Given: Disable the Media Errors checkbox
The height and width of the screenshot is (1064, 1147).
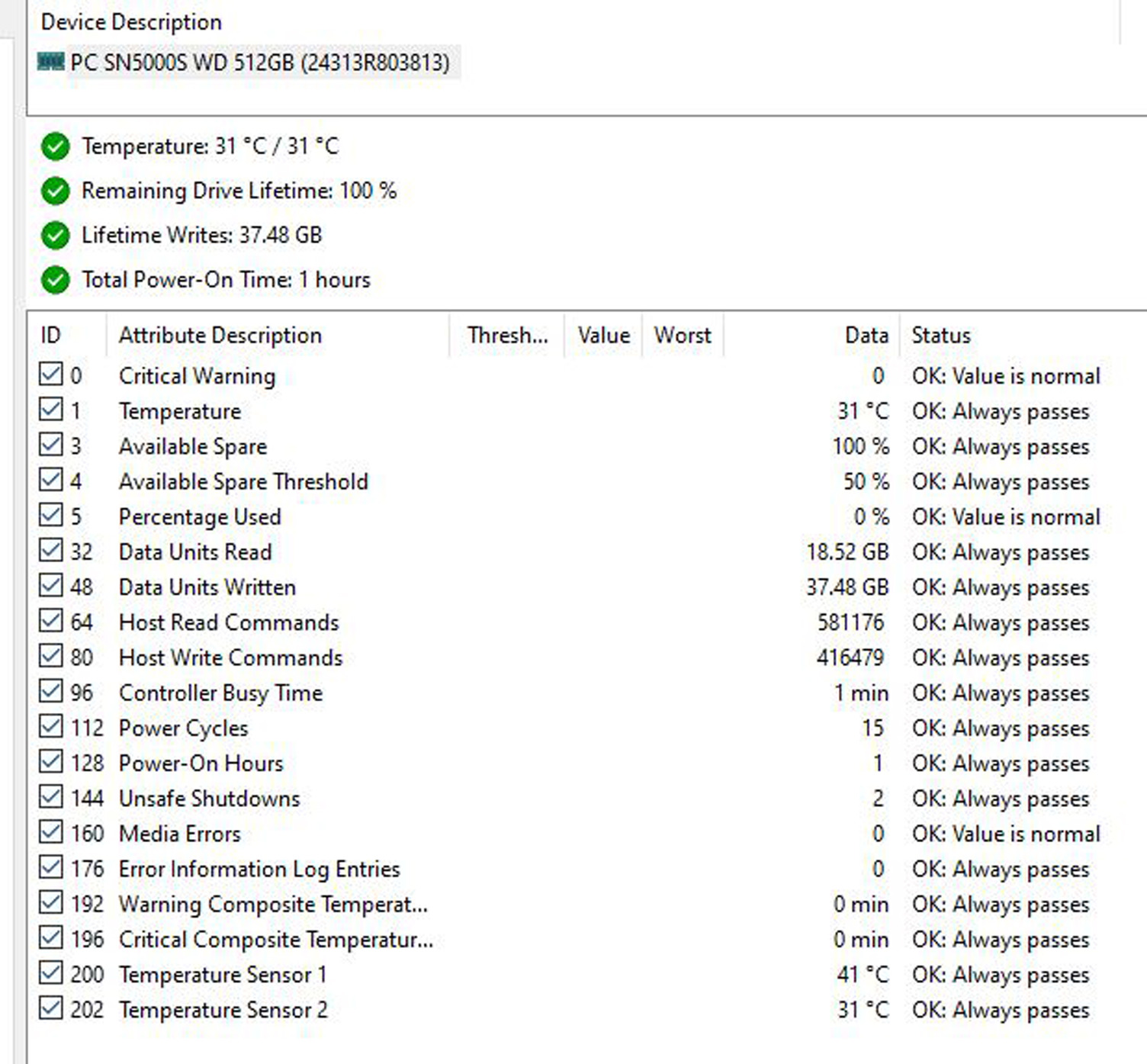Looking at the screenshot, I should pyautogui.click(x=51, y=831).
